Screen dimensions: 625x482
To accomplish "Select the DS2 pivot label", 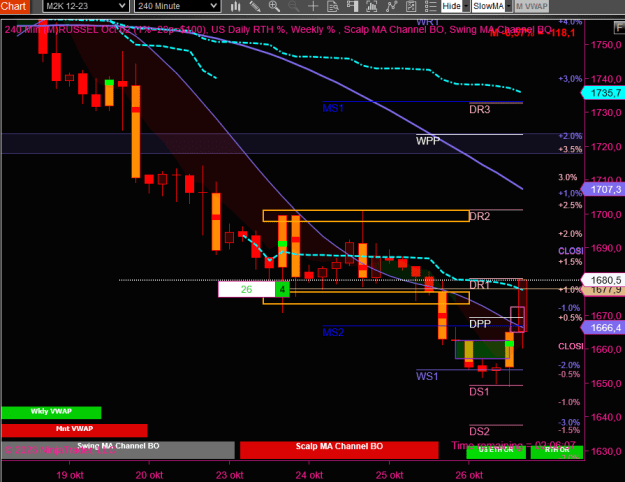I will [x=479, y=431].
